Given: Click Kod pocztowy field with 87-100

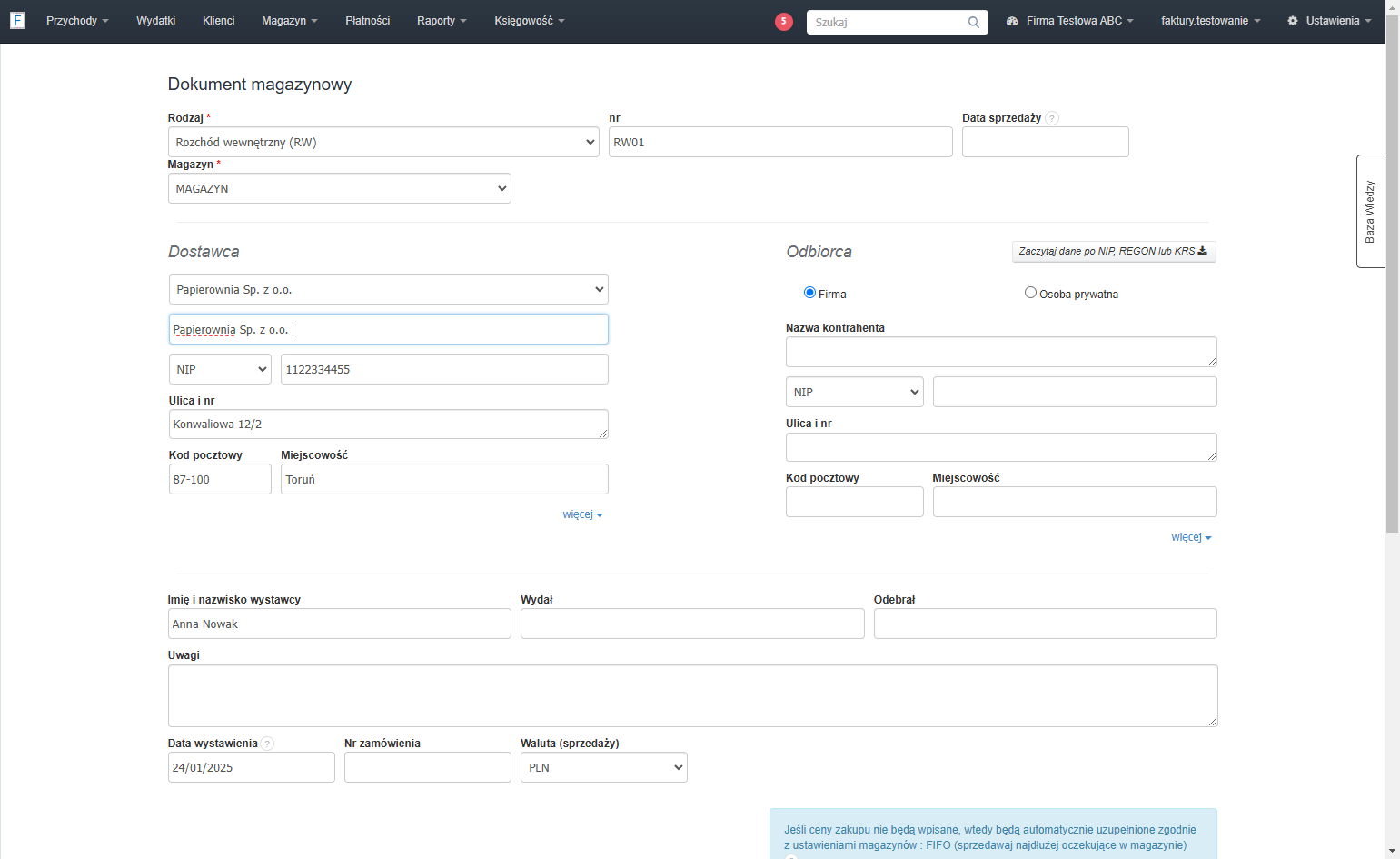Looking at the screenshot, I should (x=220, y=479).
